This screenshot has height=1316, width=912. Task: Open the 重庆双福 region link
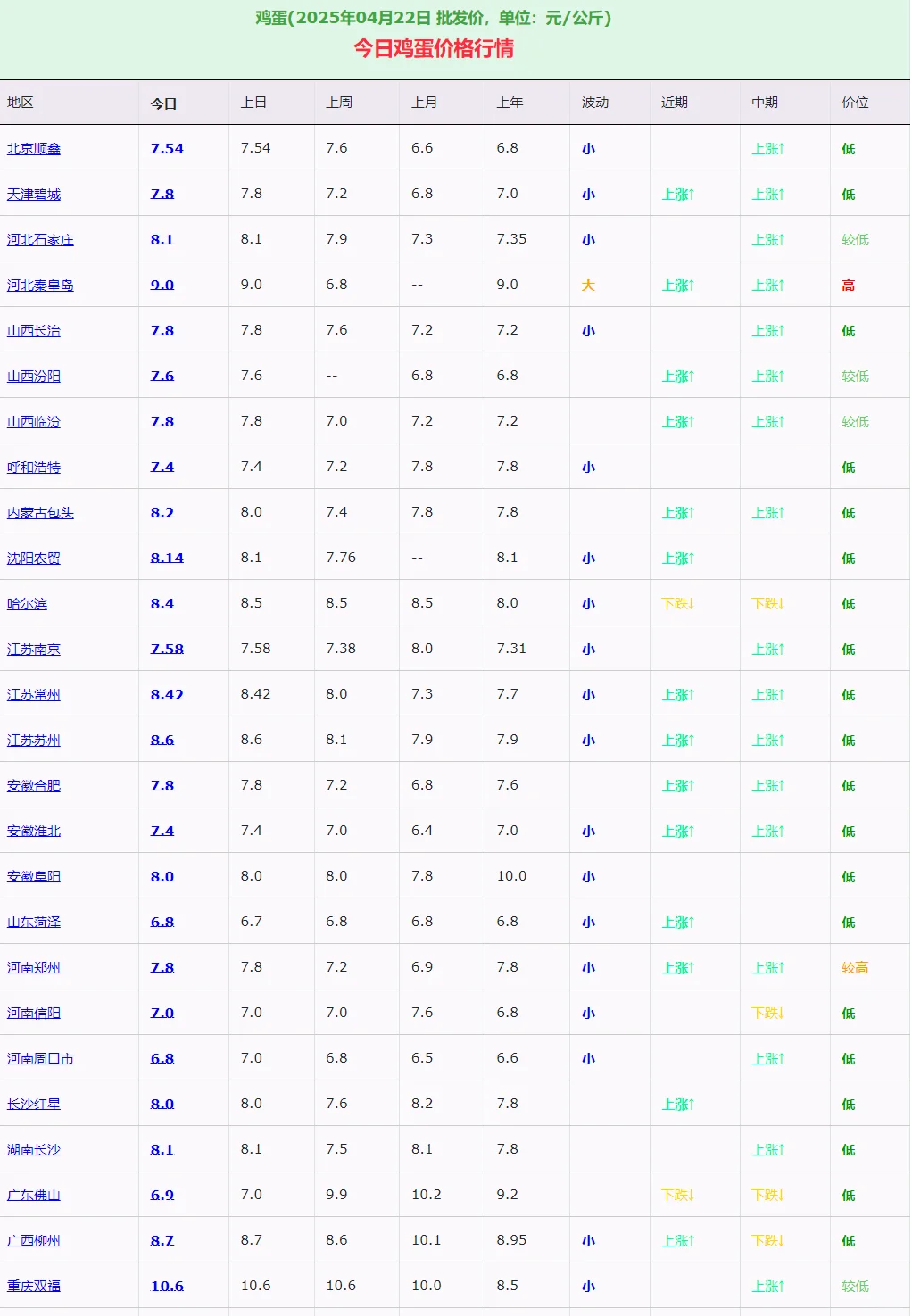tap(34, 1287)
